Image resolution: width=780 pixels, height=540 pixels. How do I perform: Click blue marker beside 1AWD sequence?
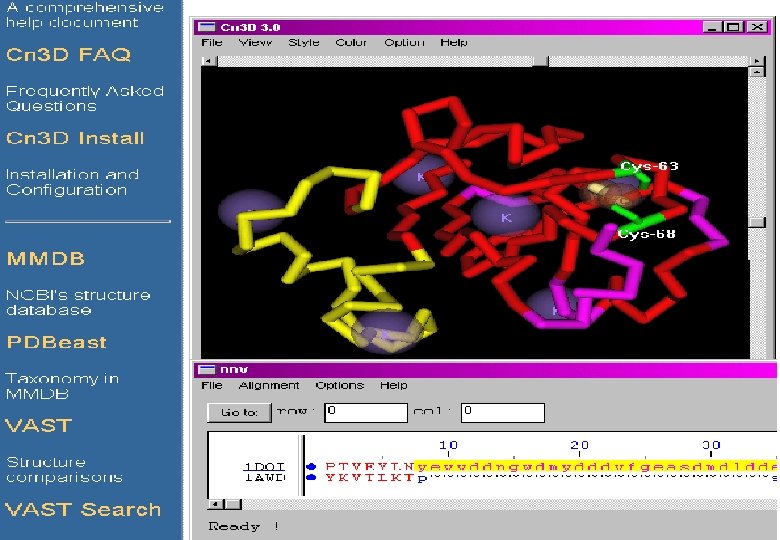pos(311,477)
